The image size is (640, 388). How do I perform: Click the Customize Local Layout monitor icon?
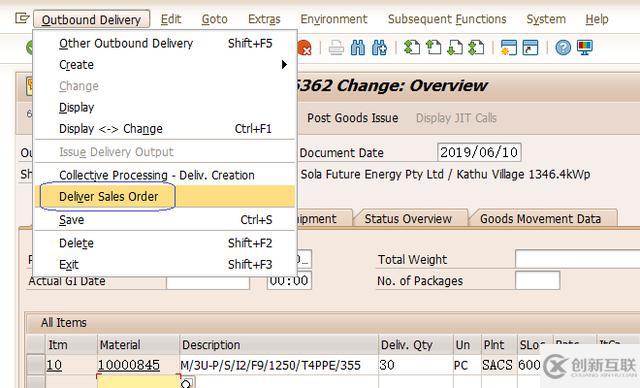click(584, 48)
